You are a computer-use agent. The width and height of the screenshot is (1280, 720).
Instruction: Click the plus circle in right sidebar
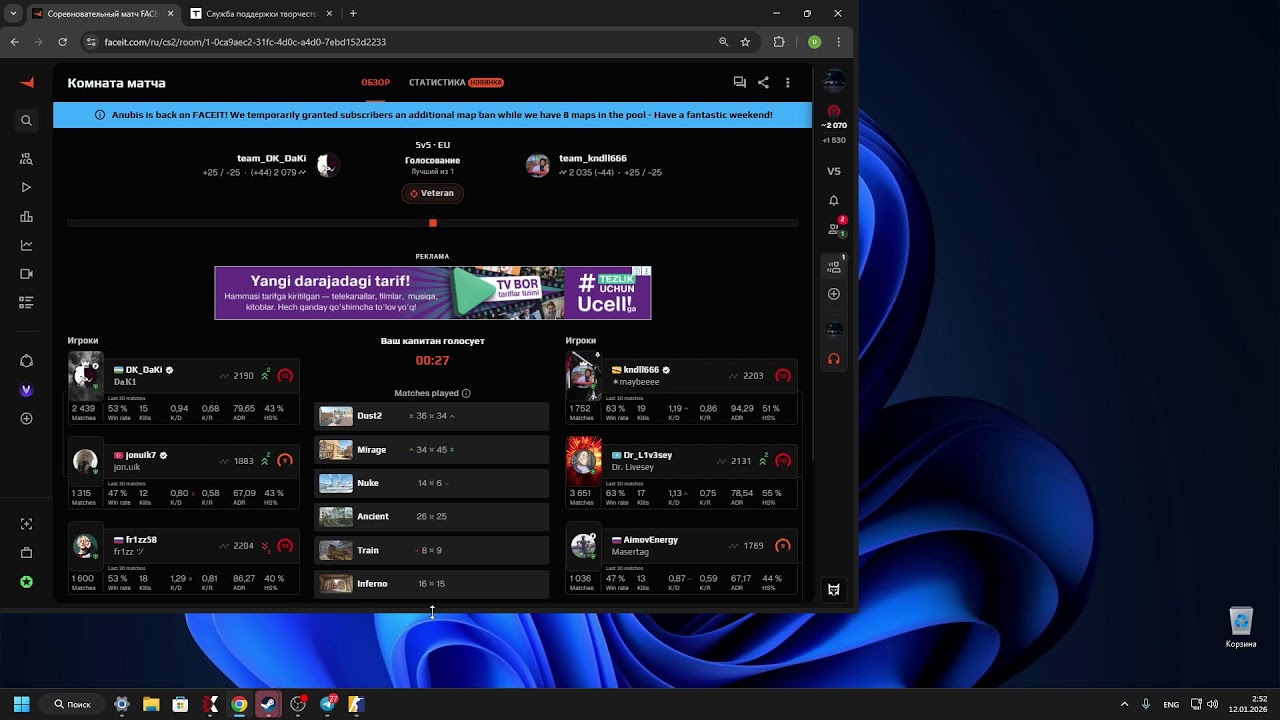point(834,294)
